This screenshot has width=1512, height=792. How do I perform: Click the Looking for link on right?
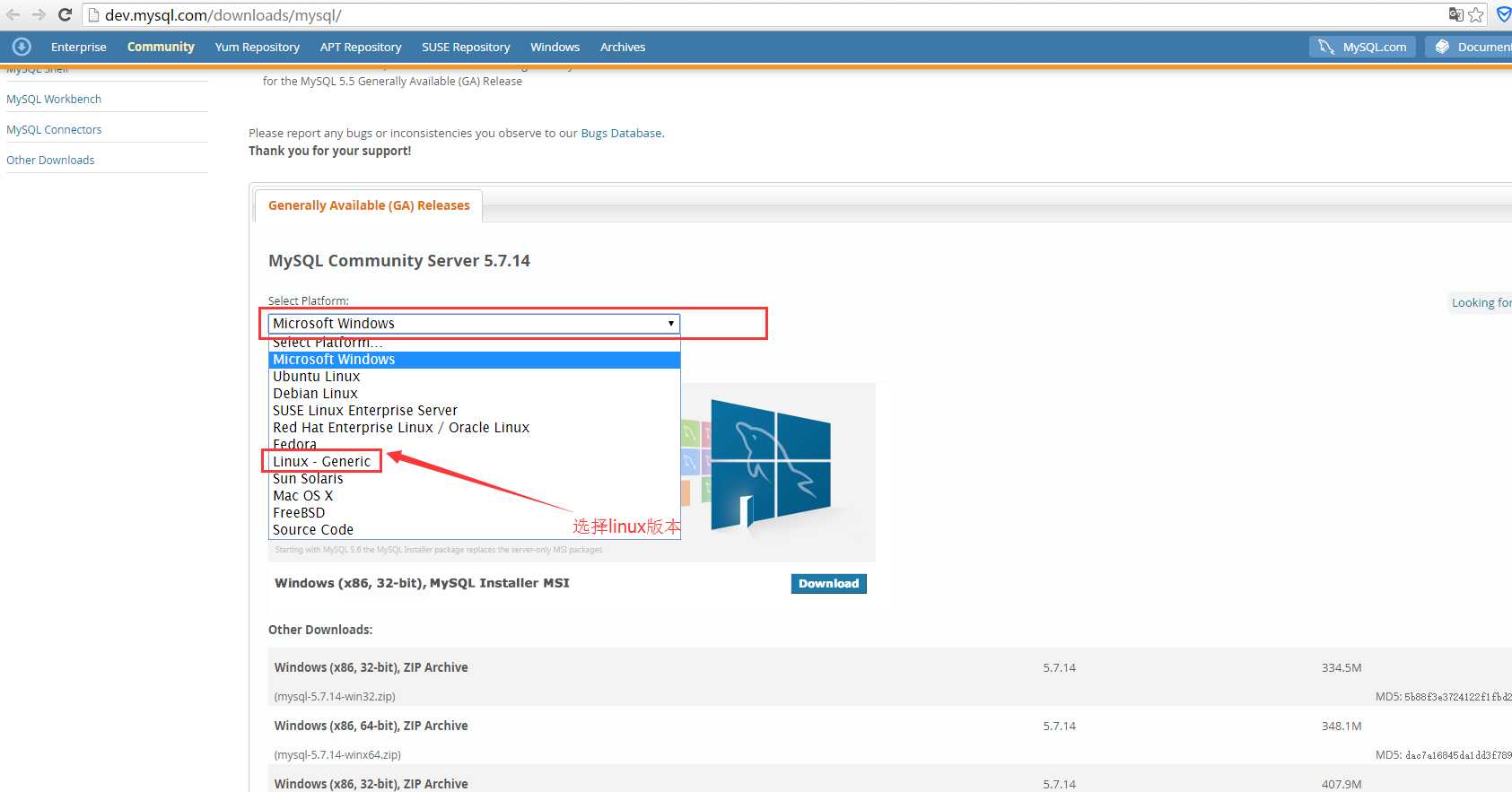[1481, 303]
